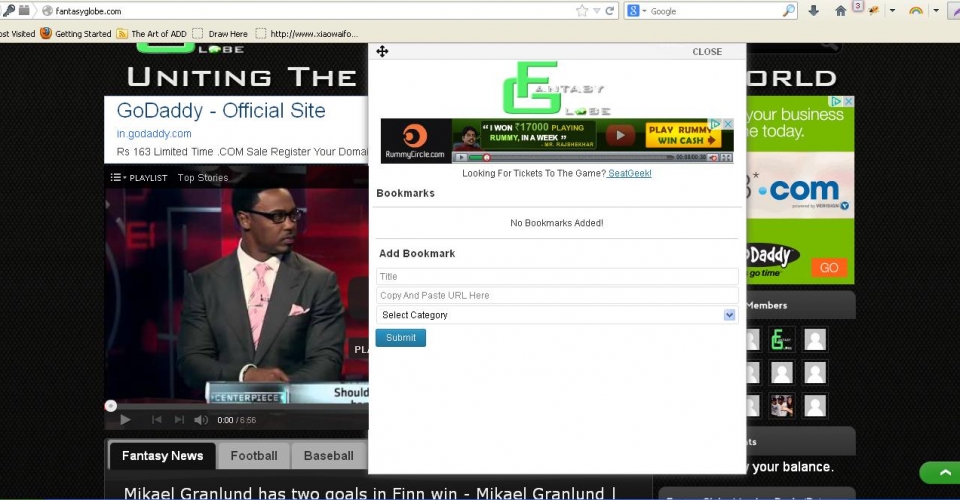The height and width of the screenshot is (500, 960).
Task: Go to Home with the house icon
Action: tap(841, 11)
